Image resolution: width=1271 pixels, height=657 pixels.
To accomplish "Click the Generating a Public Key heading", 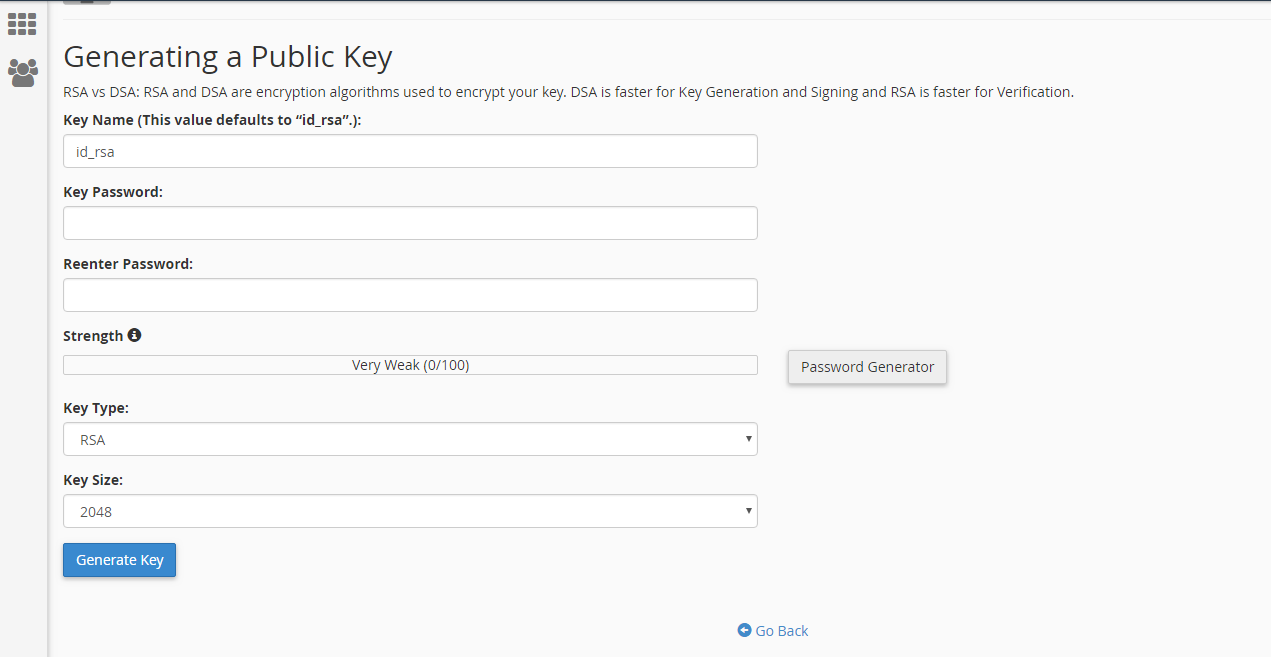I will 227,56.
